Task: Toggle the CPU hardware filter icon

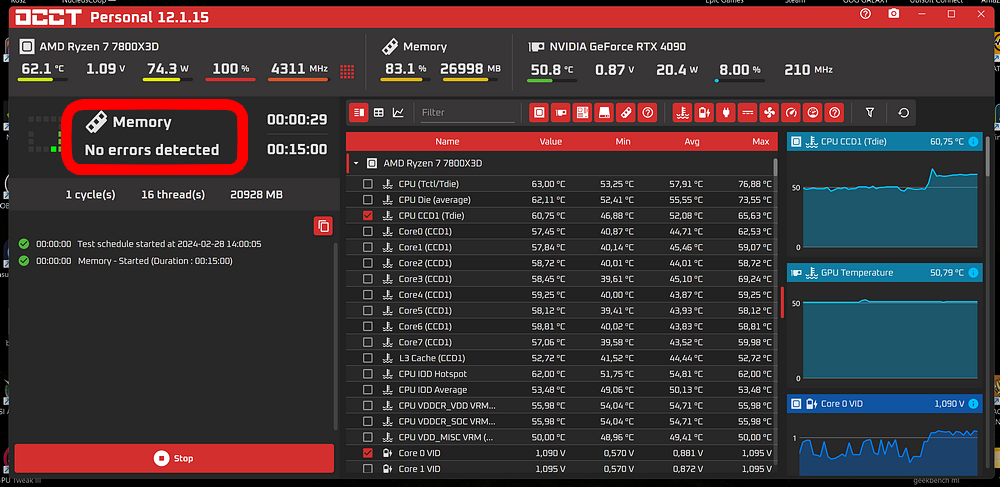Action: pyautogui.click(x=540, y=113)
